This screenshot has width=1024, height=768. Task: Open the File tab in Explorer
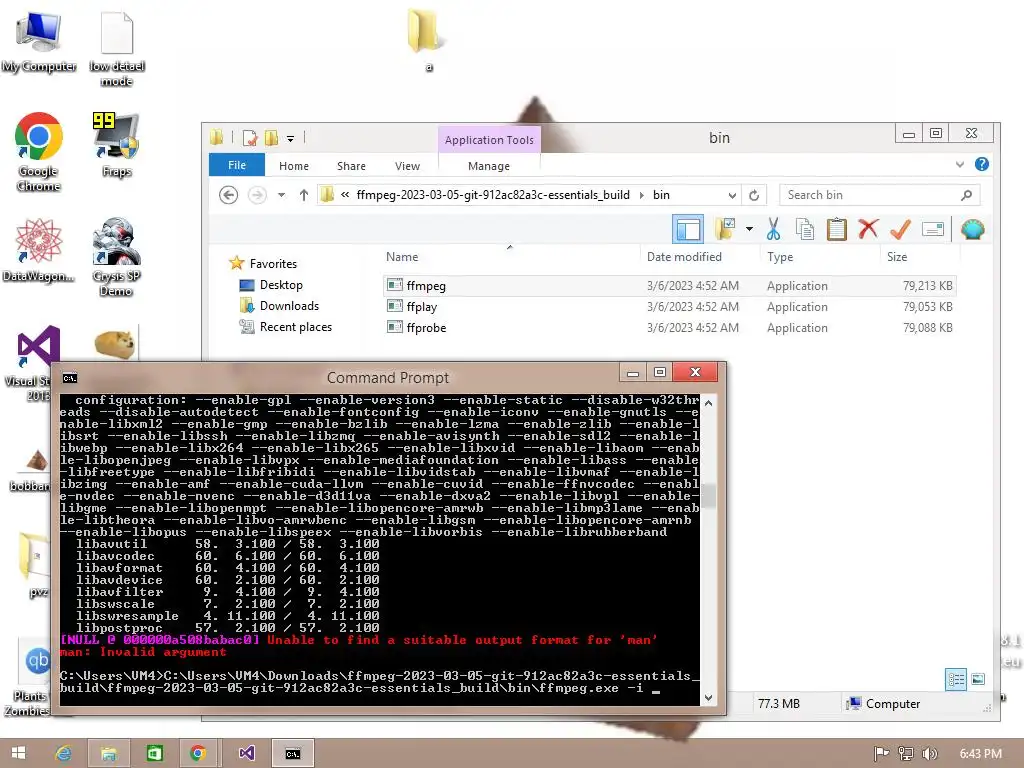pyautogui.click(x=236, y=165)
